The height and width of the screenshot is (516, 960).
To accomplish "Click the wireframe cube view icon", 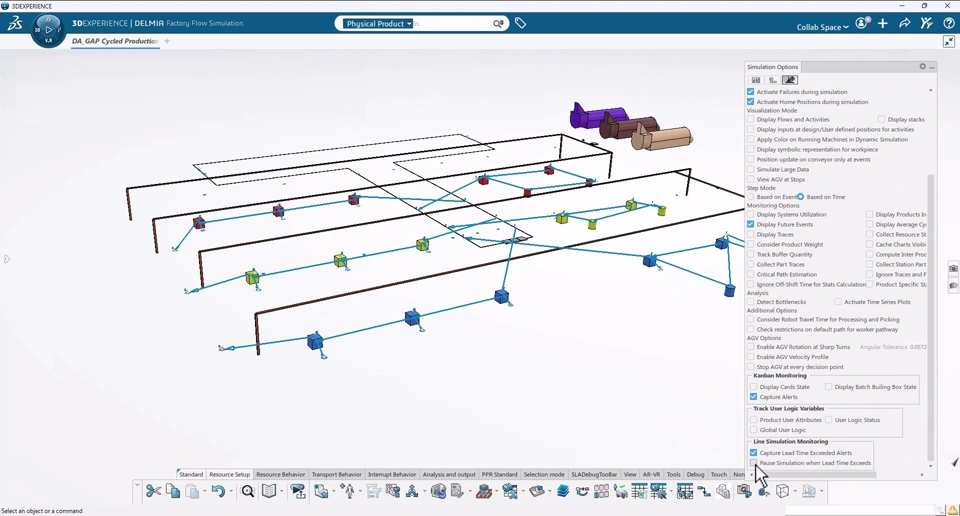I will click(782, 491).
